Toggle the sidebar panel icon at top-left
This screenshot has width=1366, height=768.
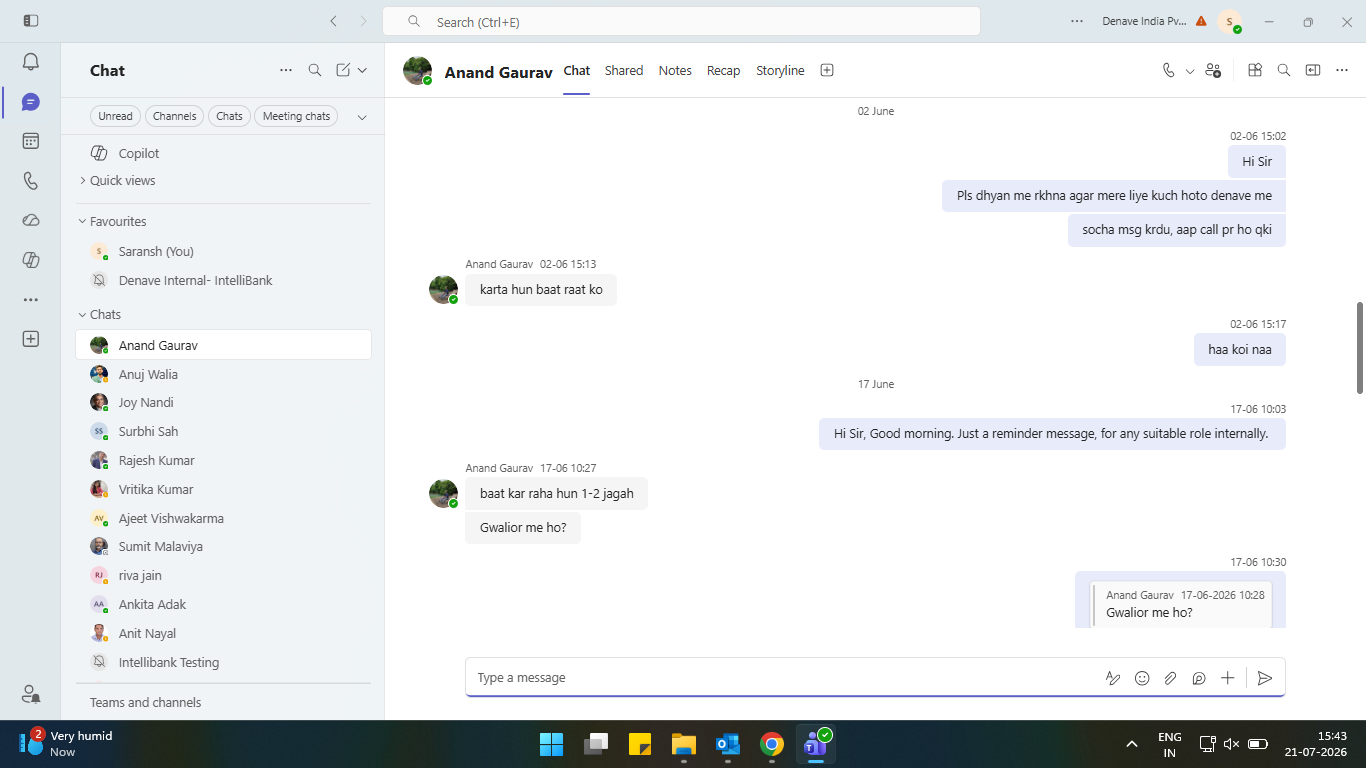[31, 21]
